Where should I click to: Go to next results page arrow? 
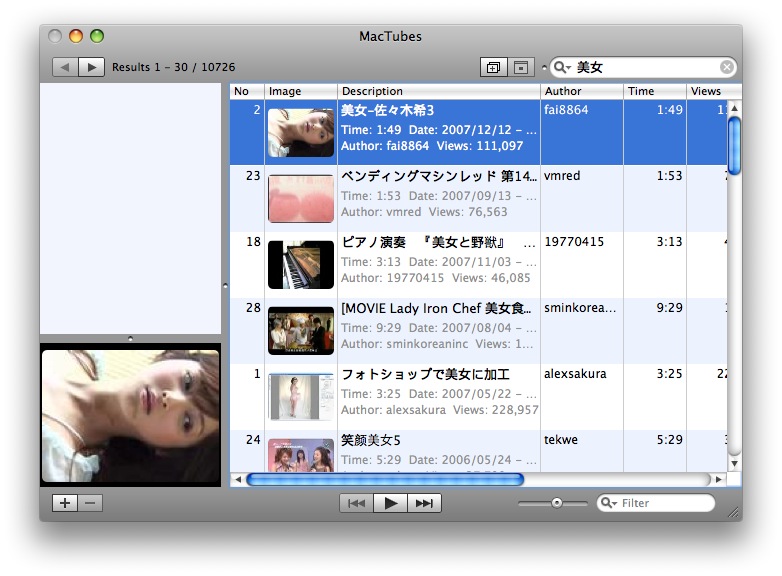[91, 67]
